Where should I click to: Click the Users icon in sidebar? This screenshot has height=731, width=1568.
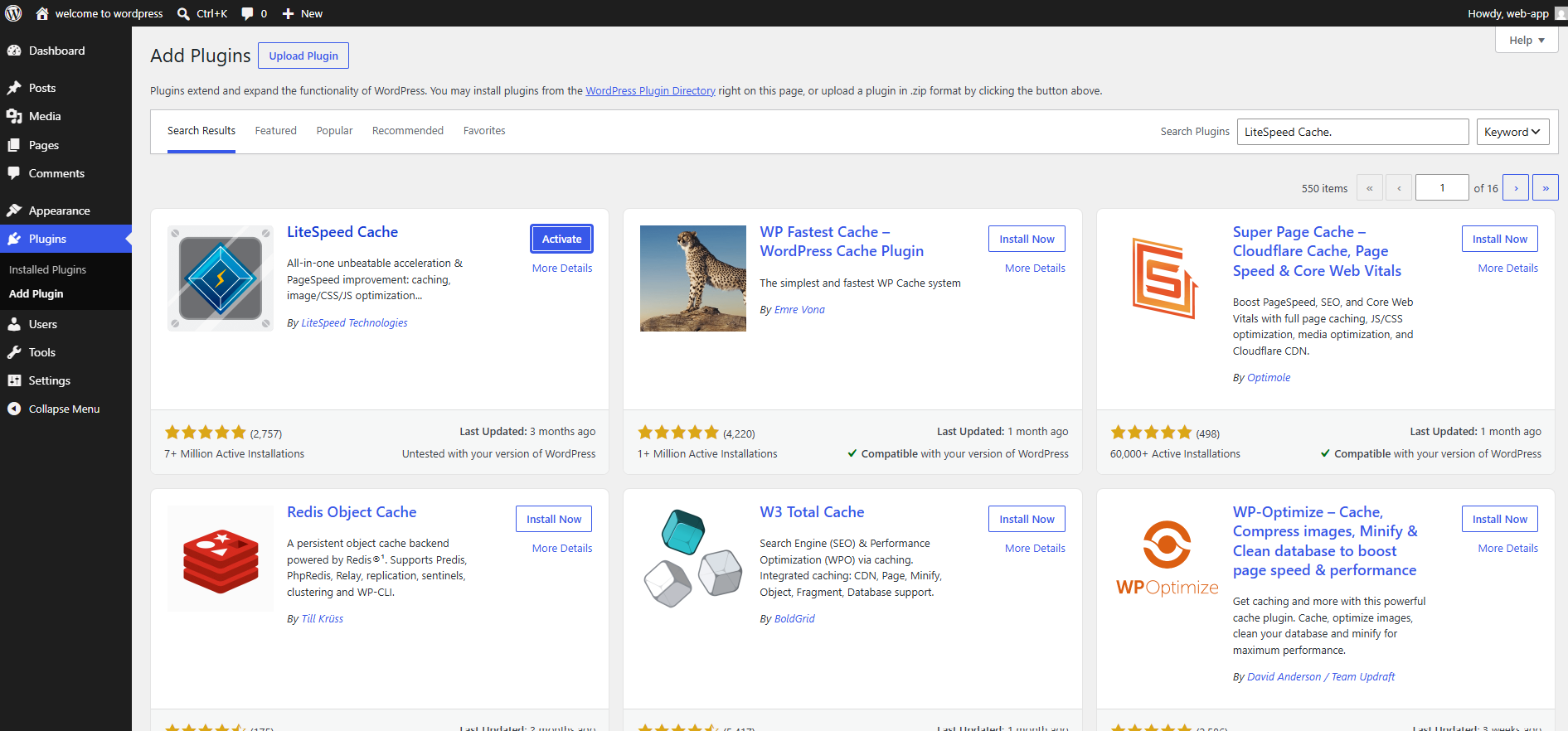click(x=14, y=324)
